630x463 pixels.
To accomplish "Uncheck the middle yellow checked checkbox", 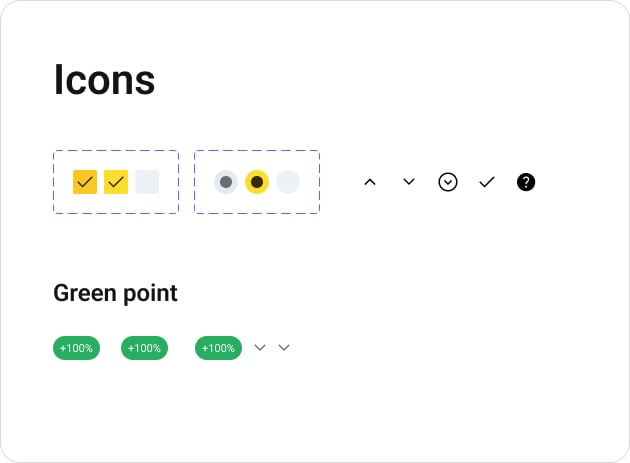I will [x=116, y=182].
